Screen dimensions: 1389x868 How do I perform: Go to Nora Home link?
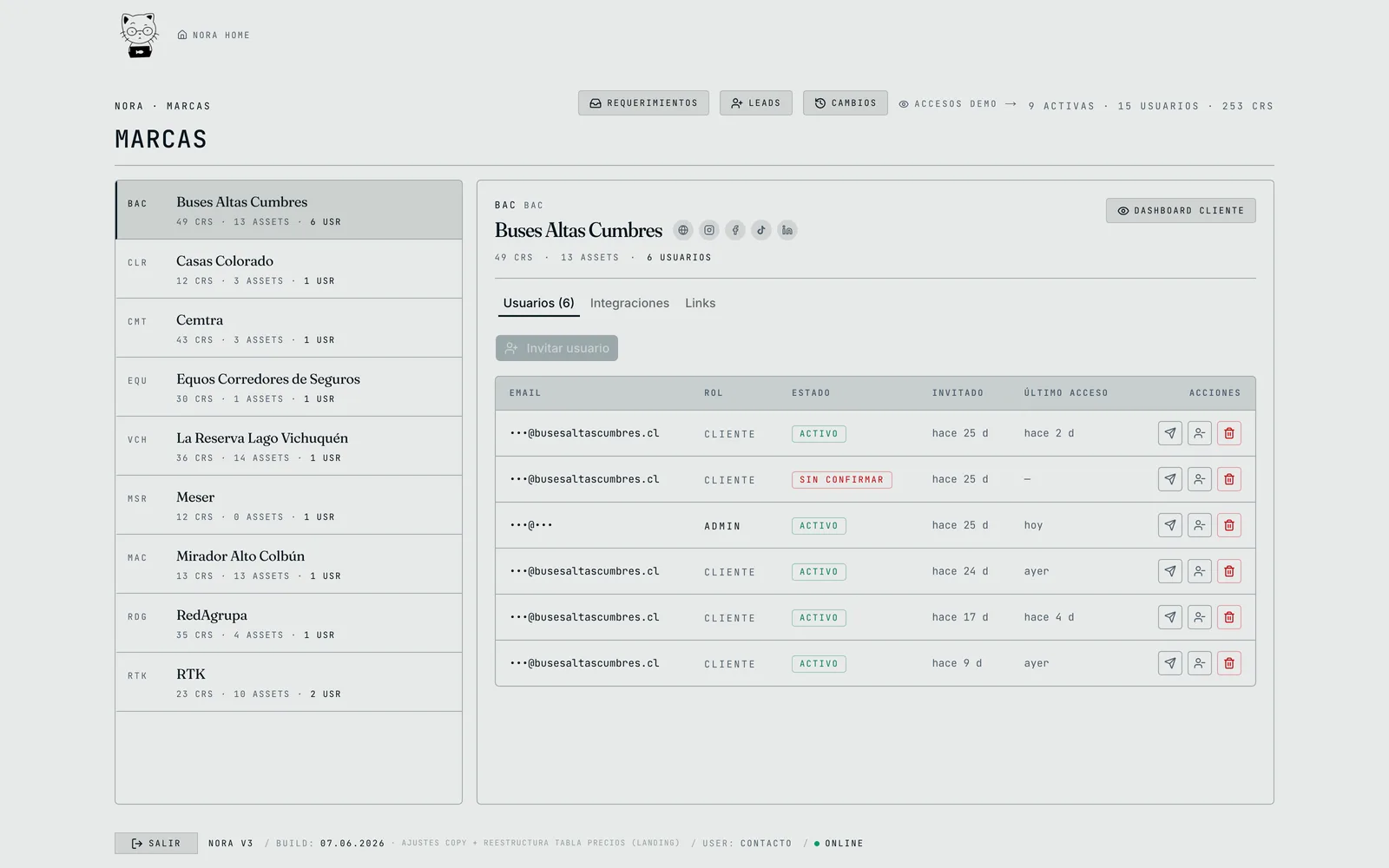click(x=214, y=36)
